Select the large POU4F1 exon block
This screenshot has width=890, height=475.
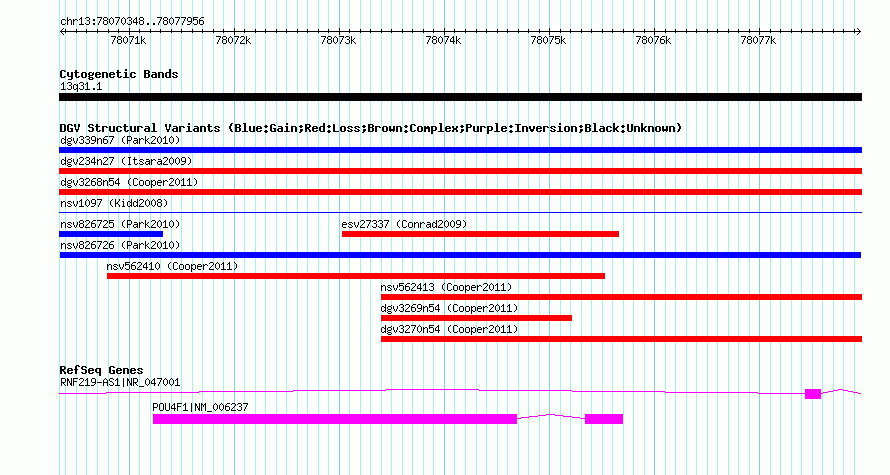coord(335,419)
